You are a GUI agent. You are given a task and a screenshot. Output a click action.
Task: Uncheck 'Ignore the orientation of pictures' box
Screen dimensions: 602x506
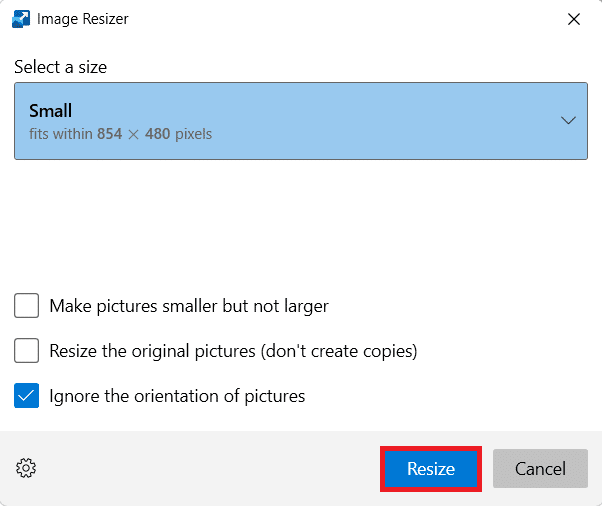tap(27, 396)
